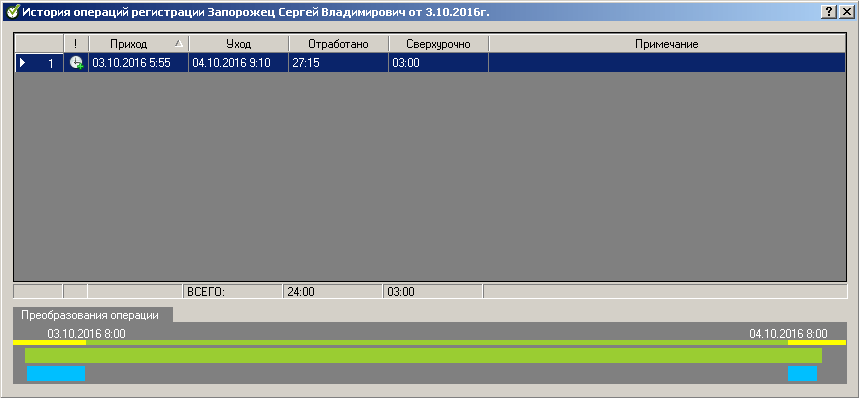Click the empty Примечание cell of row 1

tap(667, 63)
